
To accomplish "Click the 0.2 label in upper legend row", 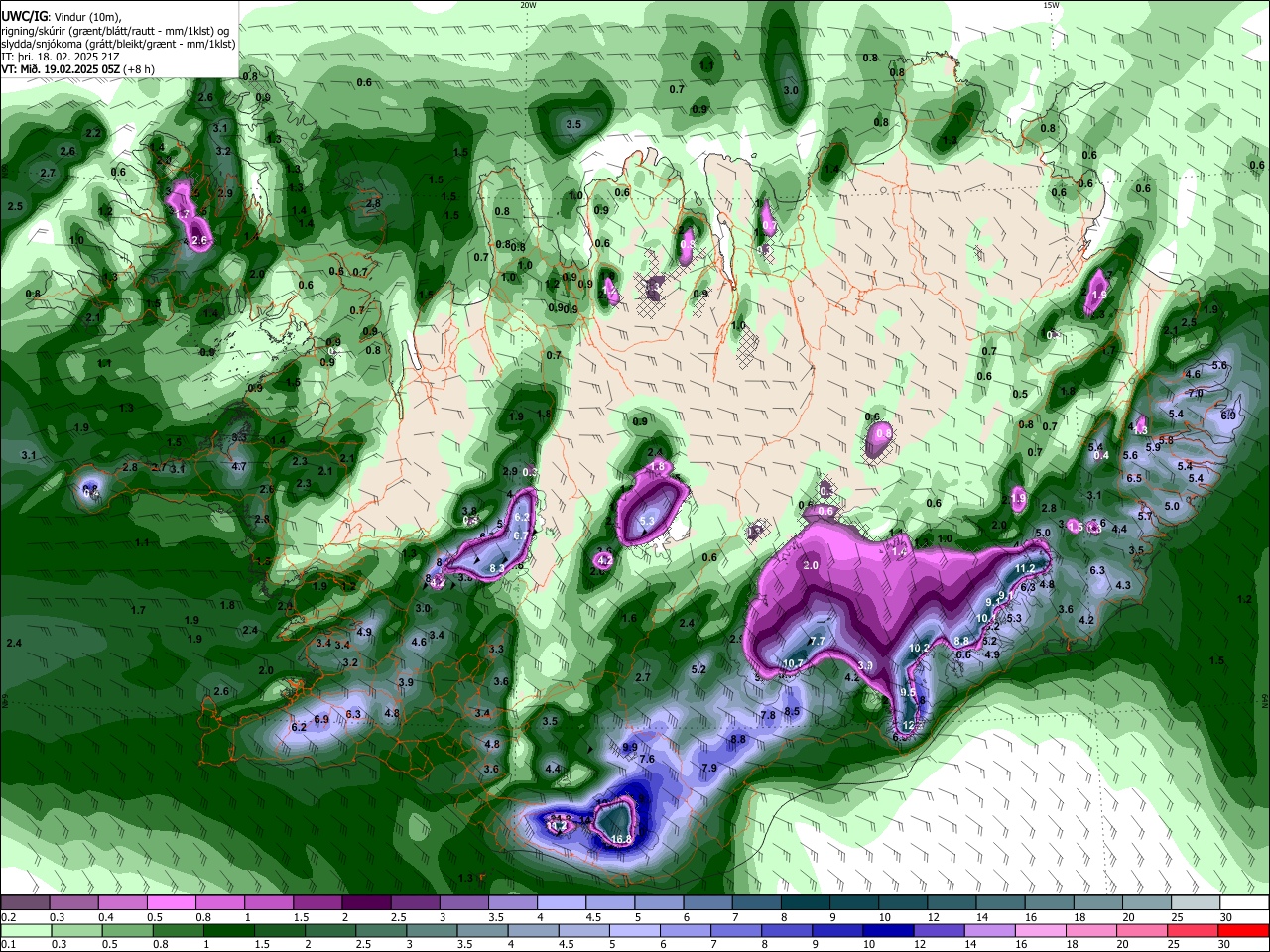I will click(8, 917).
